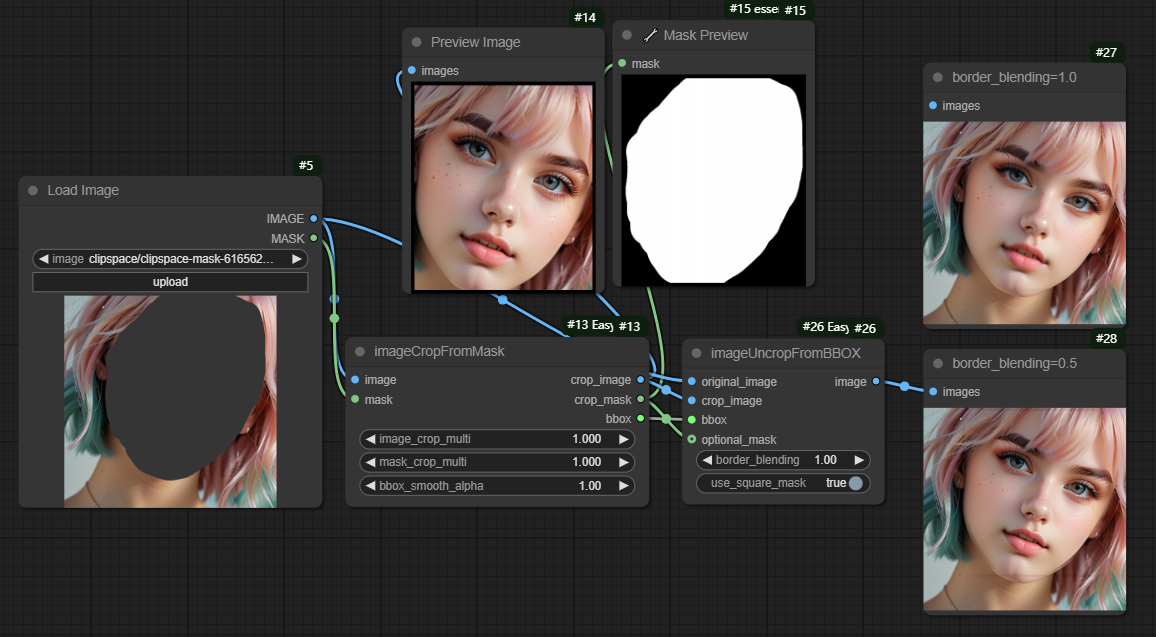
Task: Toggle the use_square_mask switch
Action: coord(855,483)
